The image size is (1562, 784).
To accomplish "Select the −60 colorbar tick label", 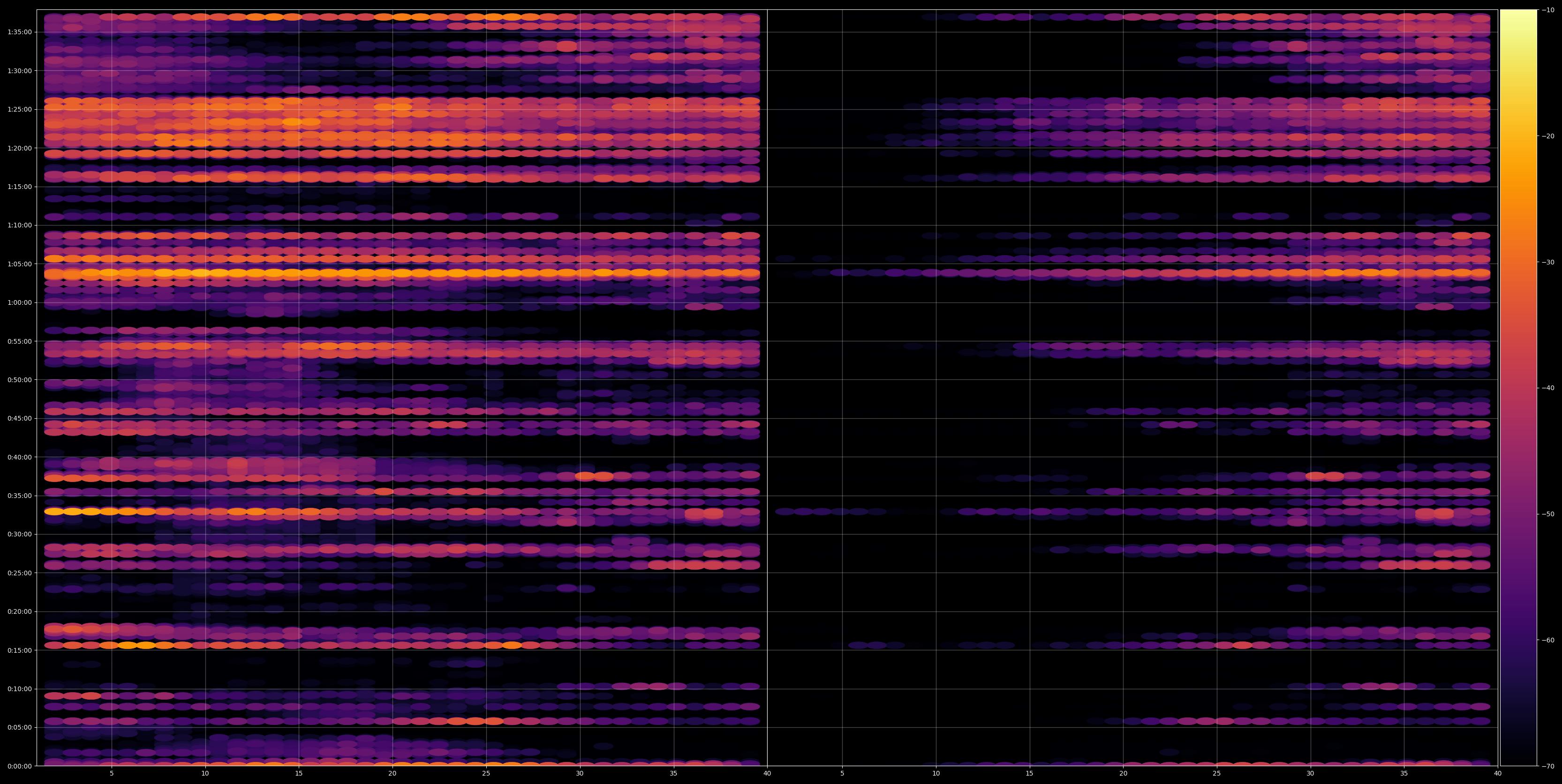I will tap(1548, 641).
